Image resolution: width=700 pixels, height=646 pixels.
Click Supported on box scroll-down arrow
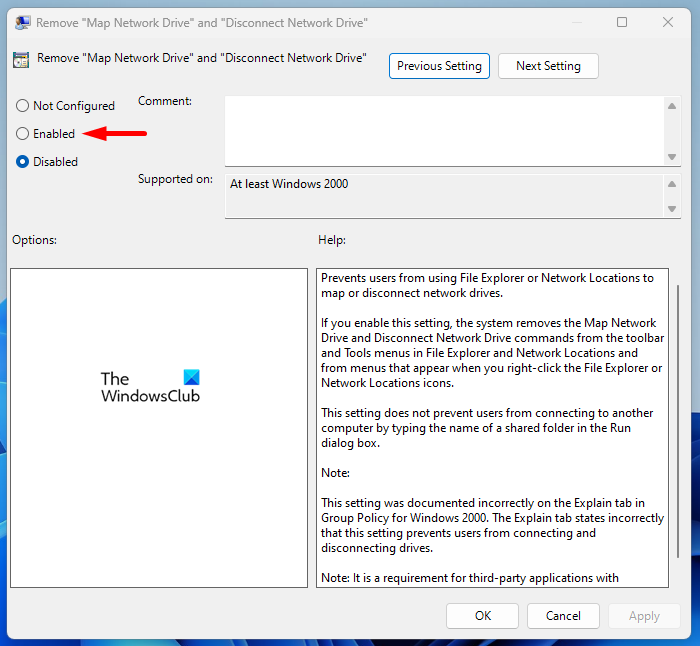672,208
